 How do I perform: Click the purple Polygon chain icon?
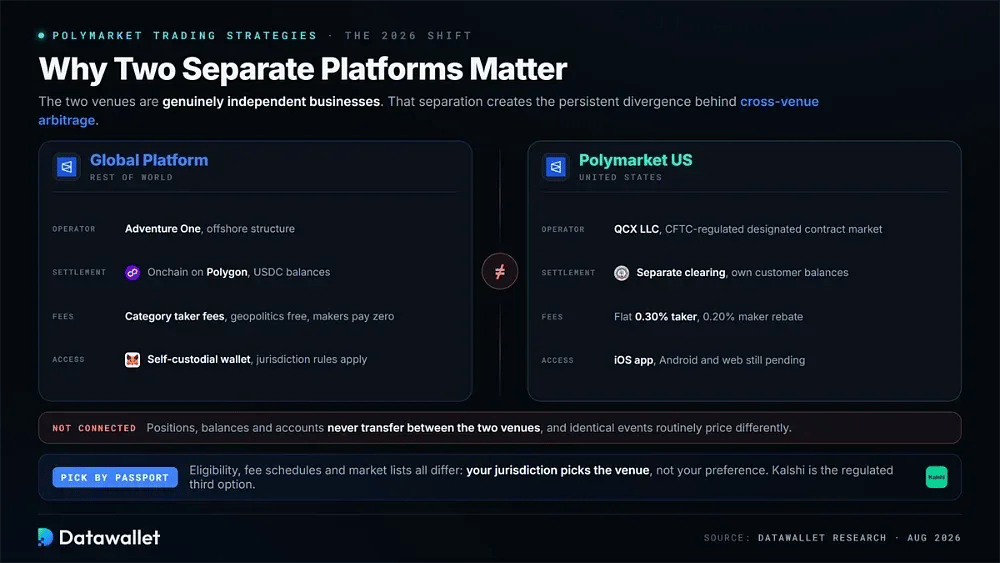[132, 272]
